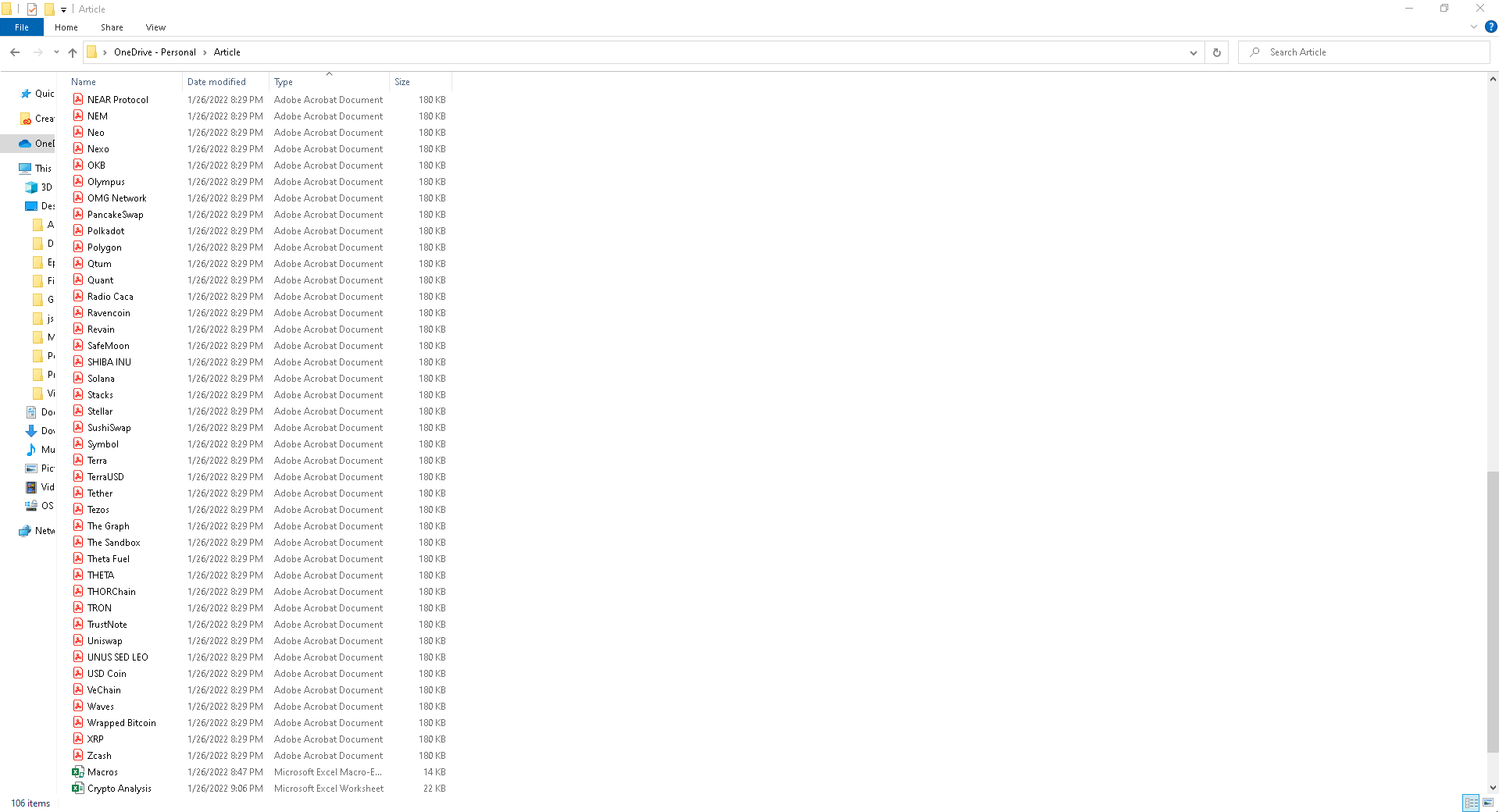This screenshot has height=812, width=1499.
Task: Switch to the View ribbon tab
Action: [x=155, y=27]
